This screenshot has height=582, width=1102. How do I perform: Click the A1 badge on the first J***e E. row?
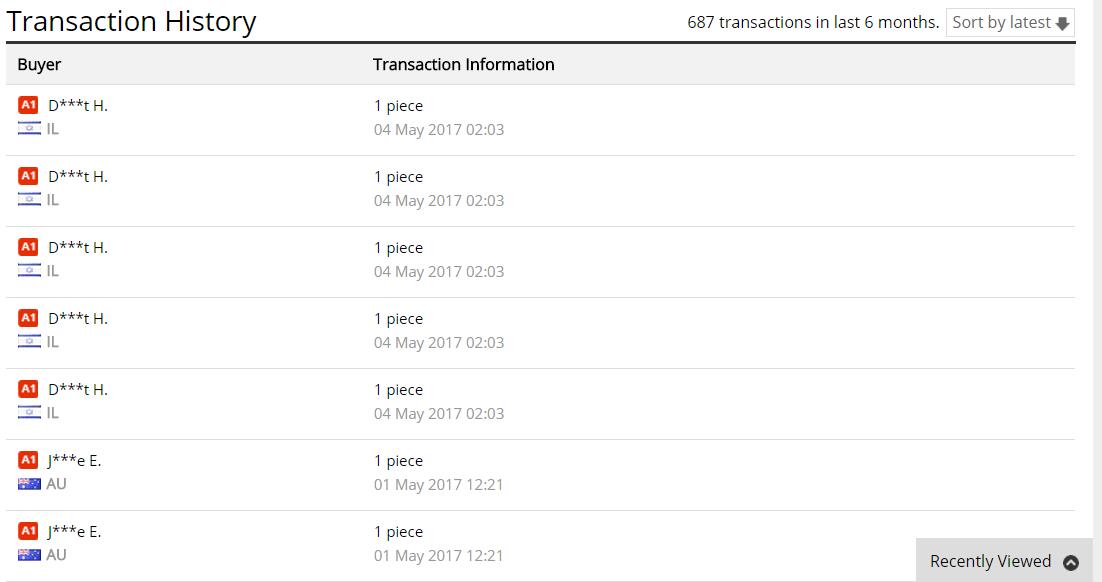pyautogui.click(x=28, y=460)
